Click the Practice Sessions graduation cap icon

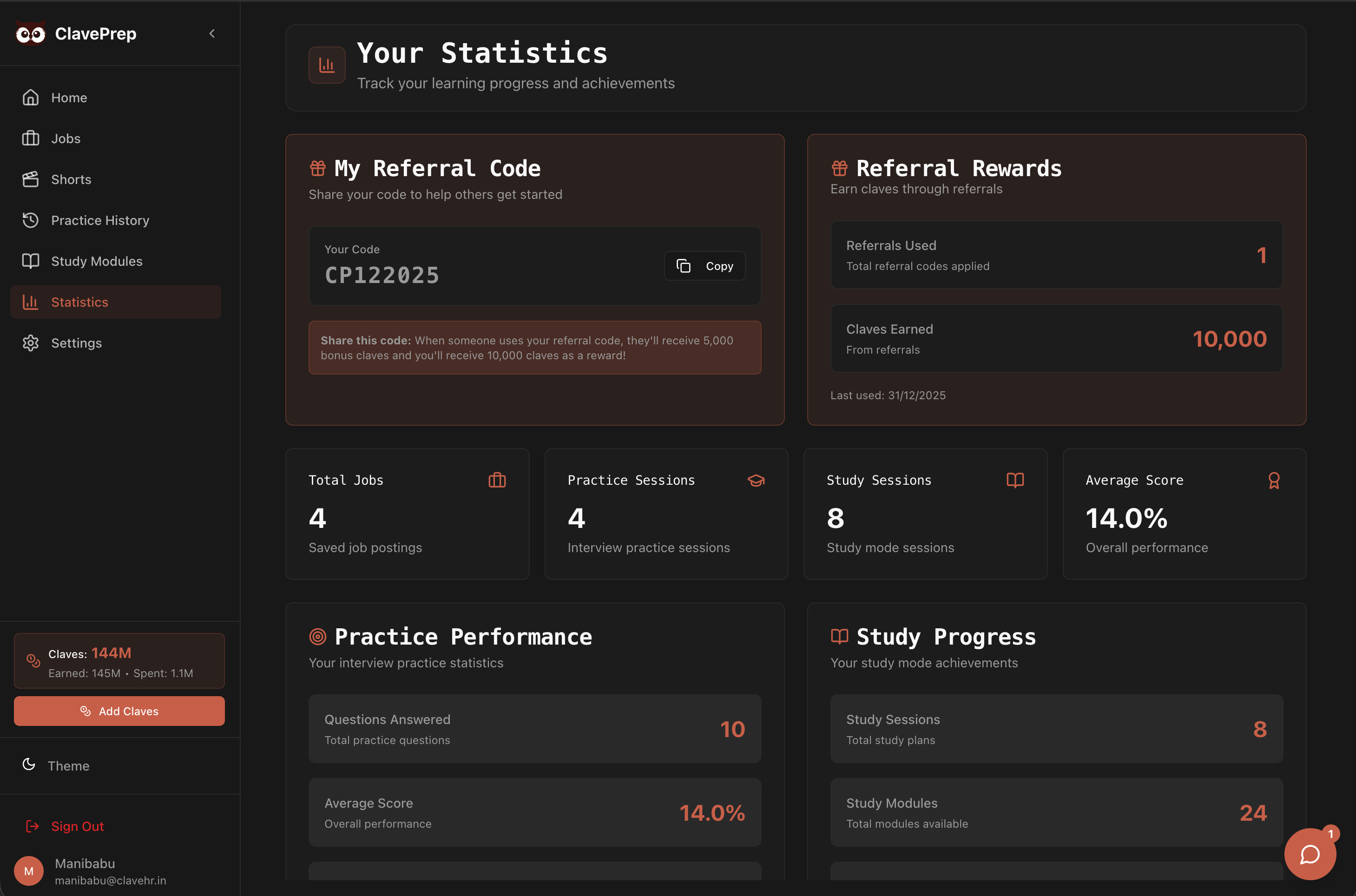[x=756, y=481]
